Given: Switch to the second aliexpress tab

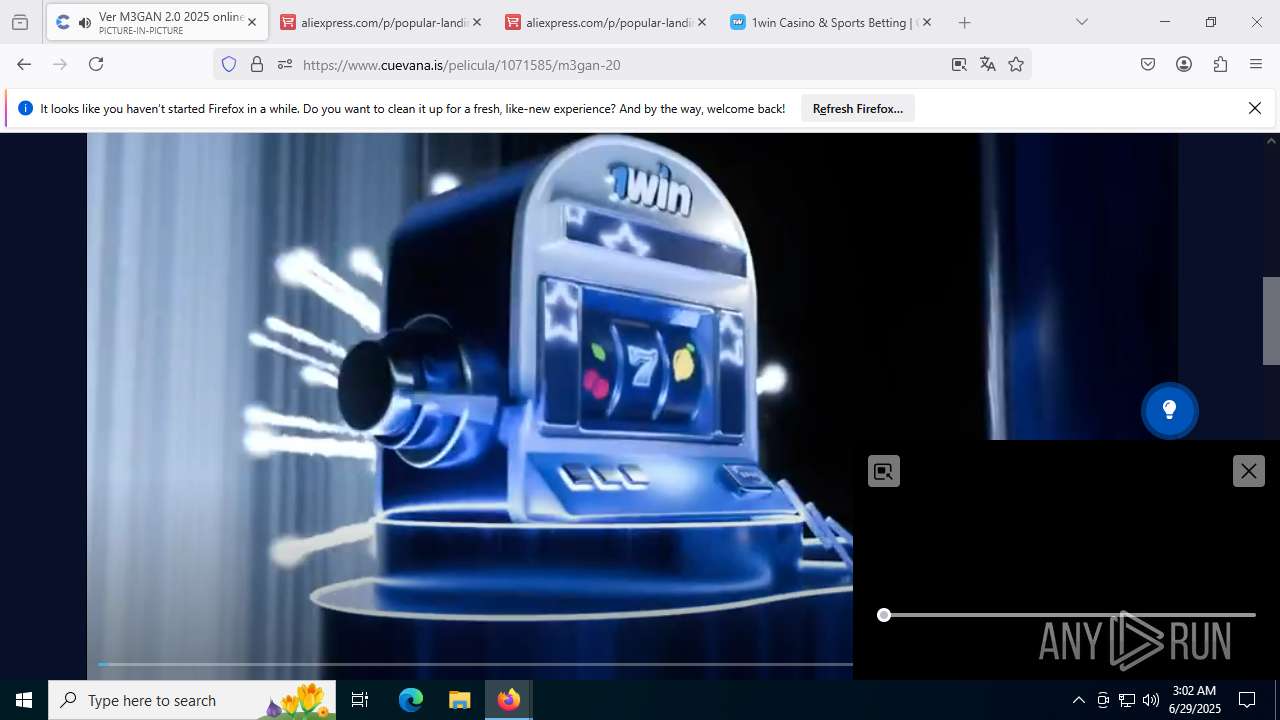Looking at the screenshot, I should tap(606, 22).
